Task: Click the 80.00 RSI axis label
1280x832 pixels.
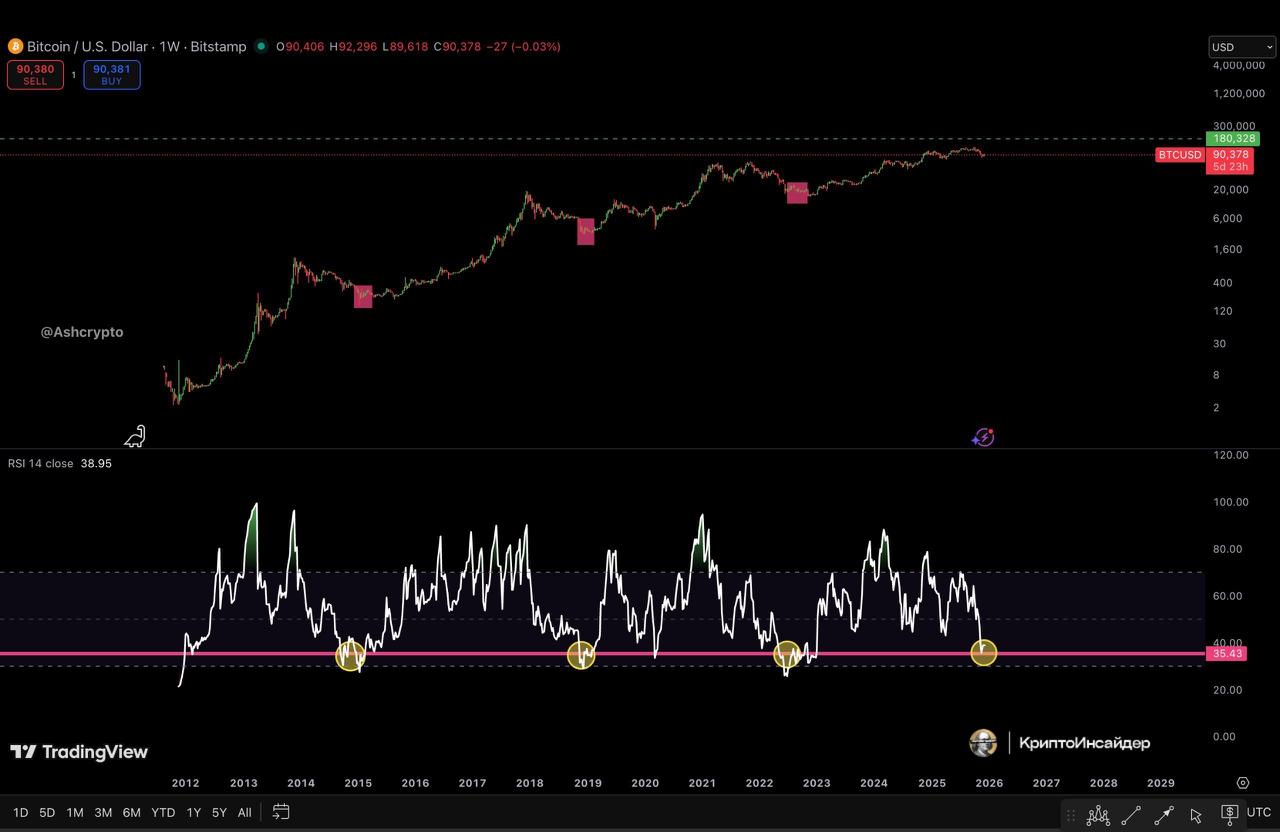Action: pos(1230,549)
